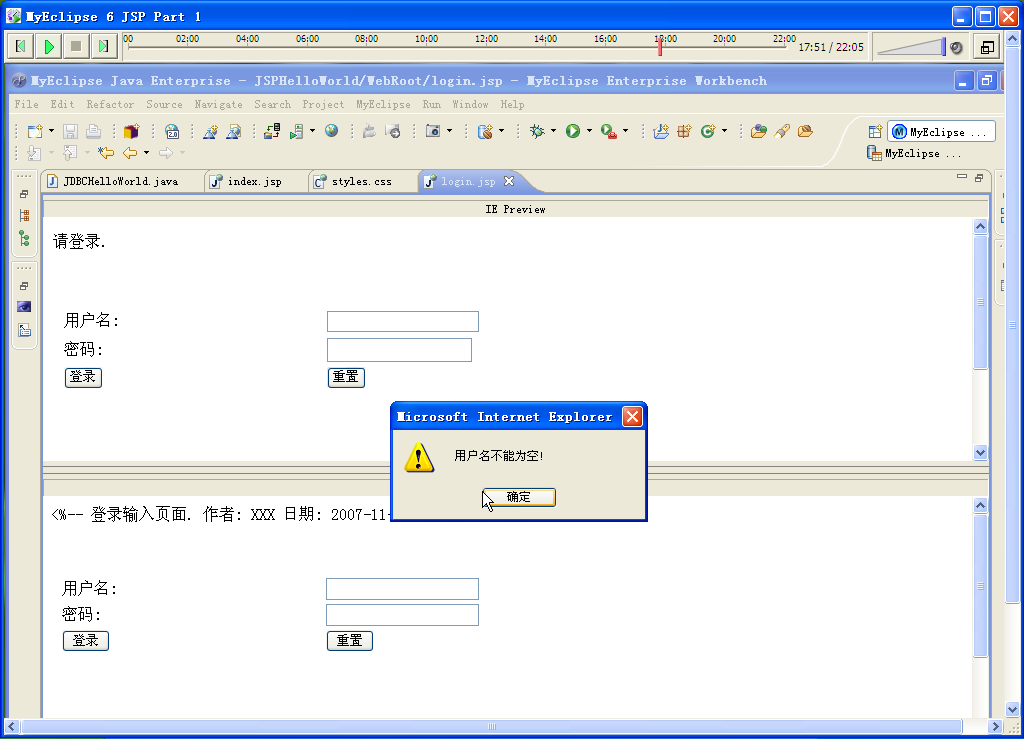This screenshot has width=1024, height=739.
Task: Open the Refactor menu
Action: [x=110, y=104]
